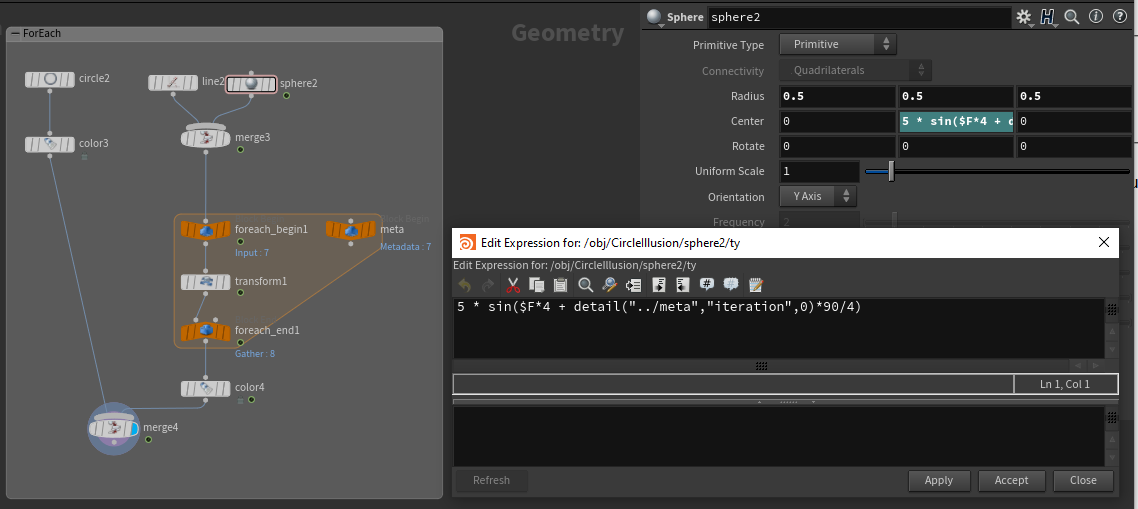Click the sphere2 node name field
Image resolution: width=1138 pixels, height=509 pixels.
tap(858, 17)
